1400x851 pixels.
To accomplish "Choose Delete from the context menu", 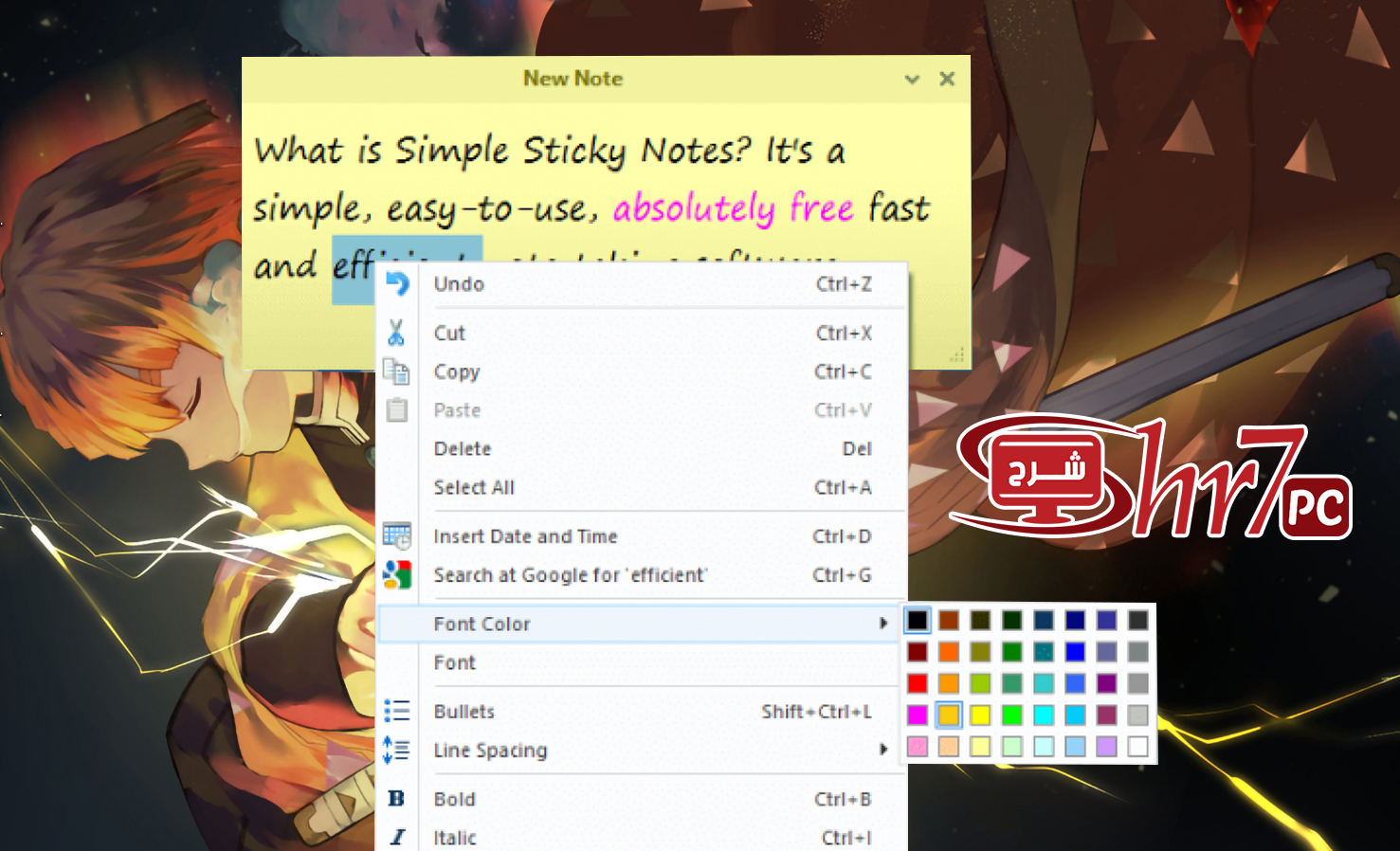I will pos(643,449).
